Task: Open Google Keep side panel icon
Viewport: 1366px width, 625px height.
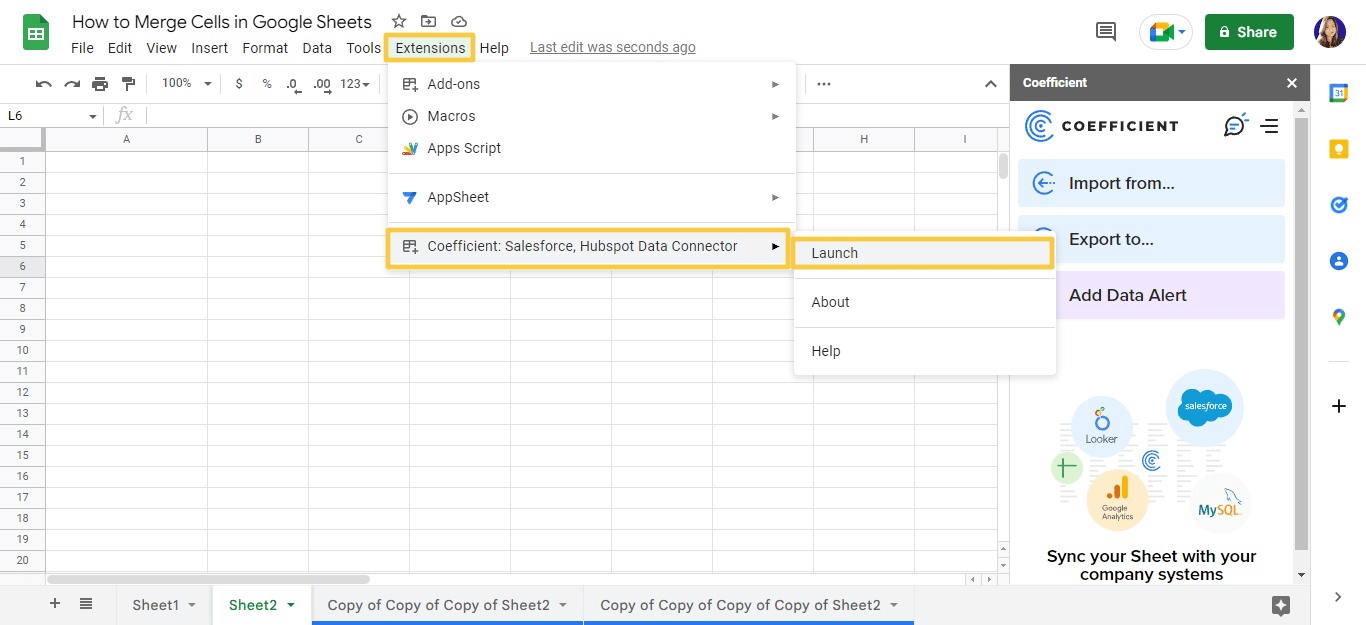Action: click(x=1338, y=149)
